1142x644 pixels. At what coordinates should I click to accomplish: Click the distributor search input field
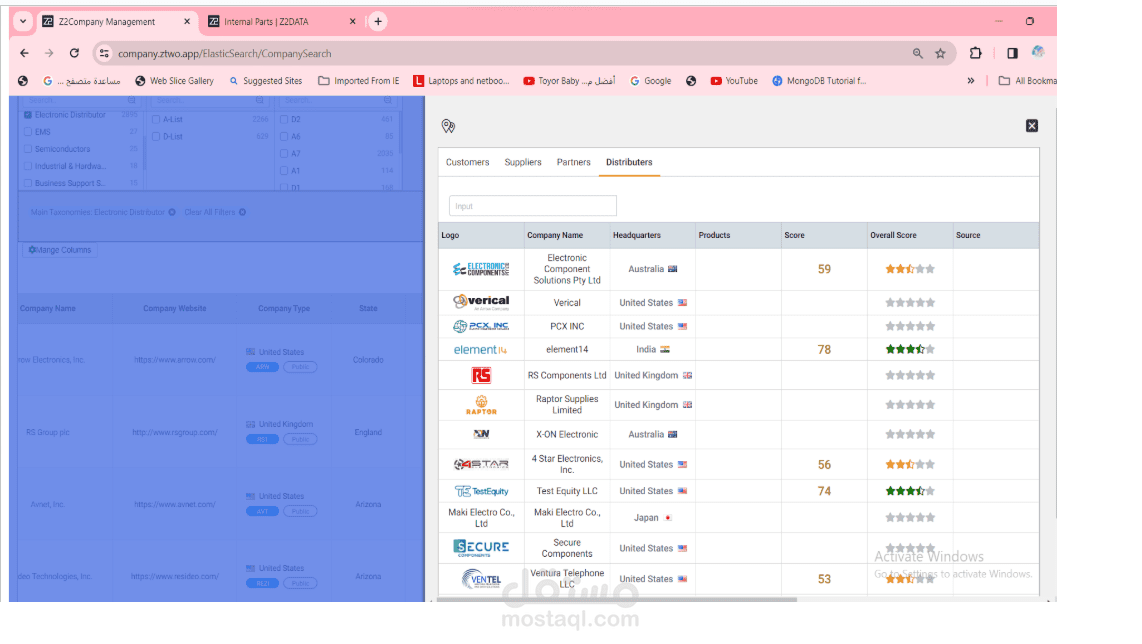[x=532, y=206]
